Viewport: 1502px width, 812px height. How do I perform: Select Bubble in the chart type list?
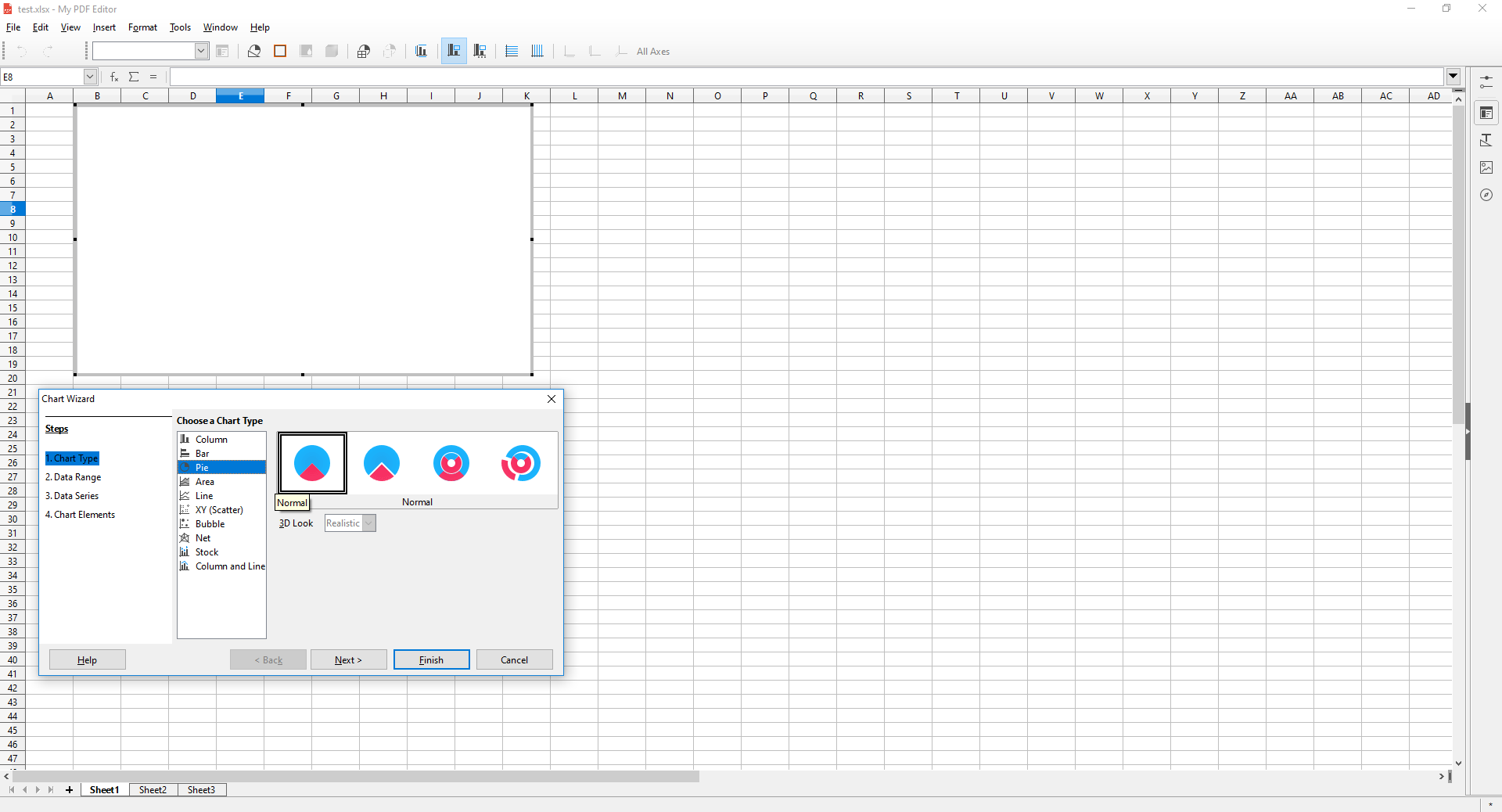coord(221,524)
